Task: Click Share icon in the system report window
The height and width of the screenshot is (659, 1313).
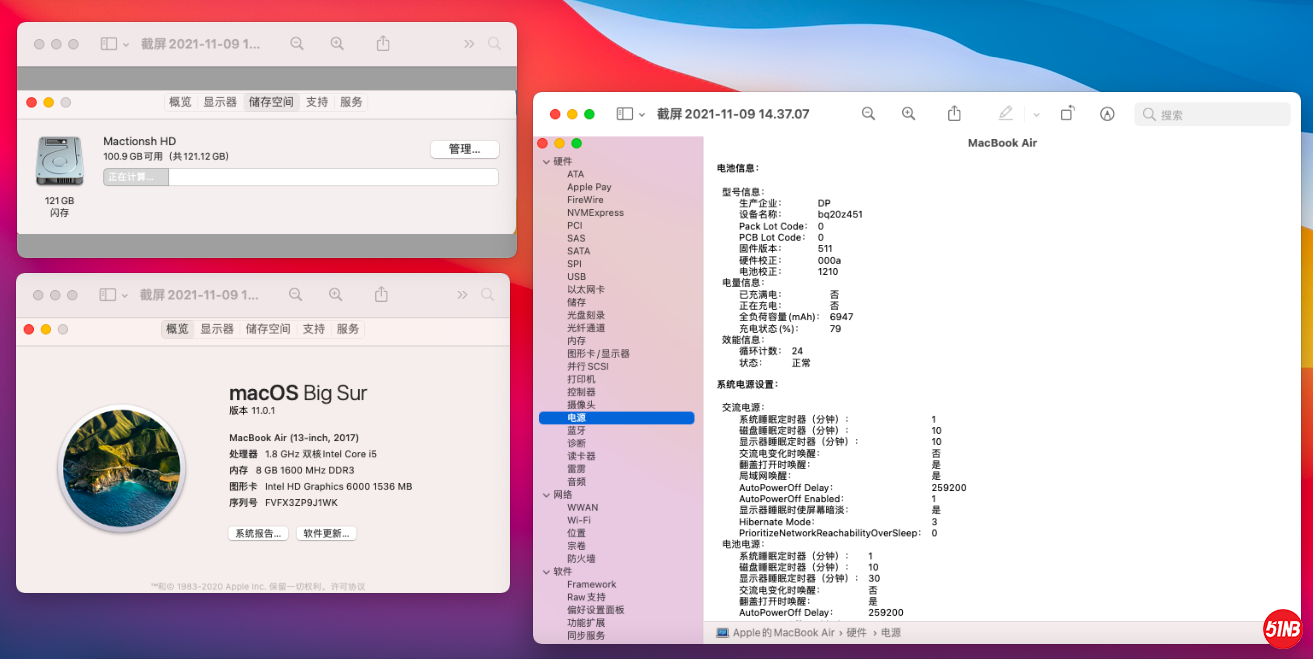Action: 954,114
